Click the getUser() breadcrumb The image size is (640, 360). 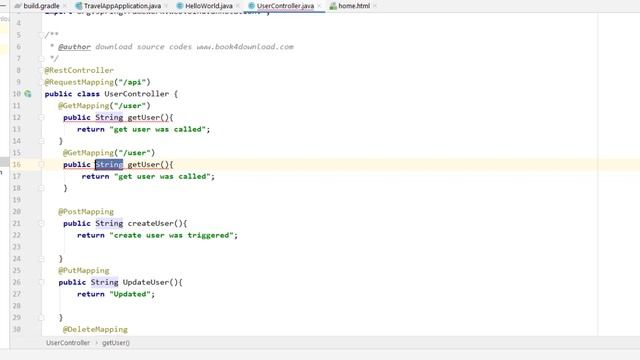[116, 343]
